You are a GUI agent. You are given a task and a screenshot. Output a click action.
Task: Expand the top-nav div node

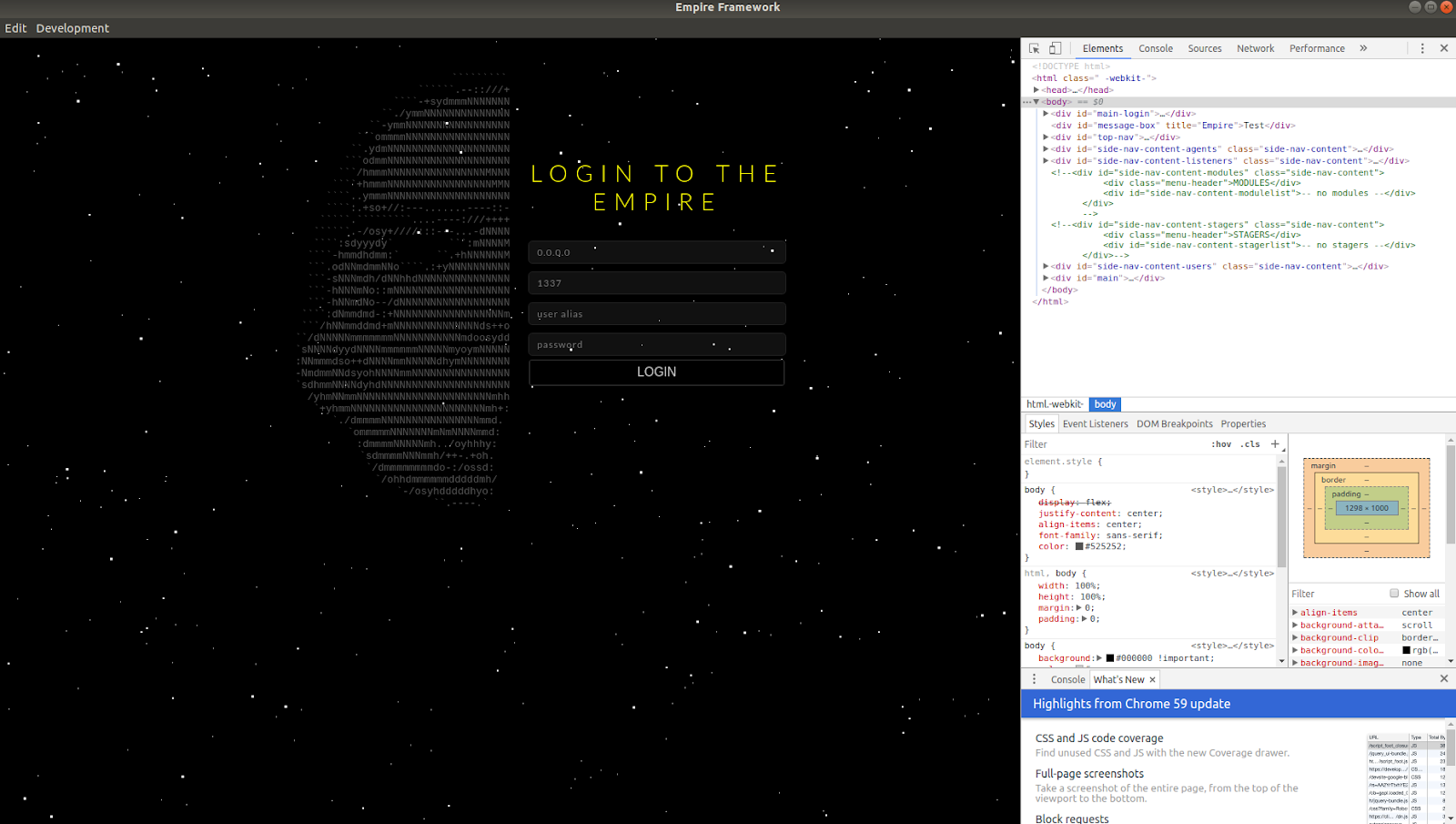1046,137
